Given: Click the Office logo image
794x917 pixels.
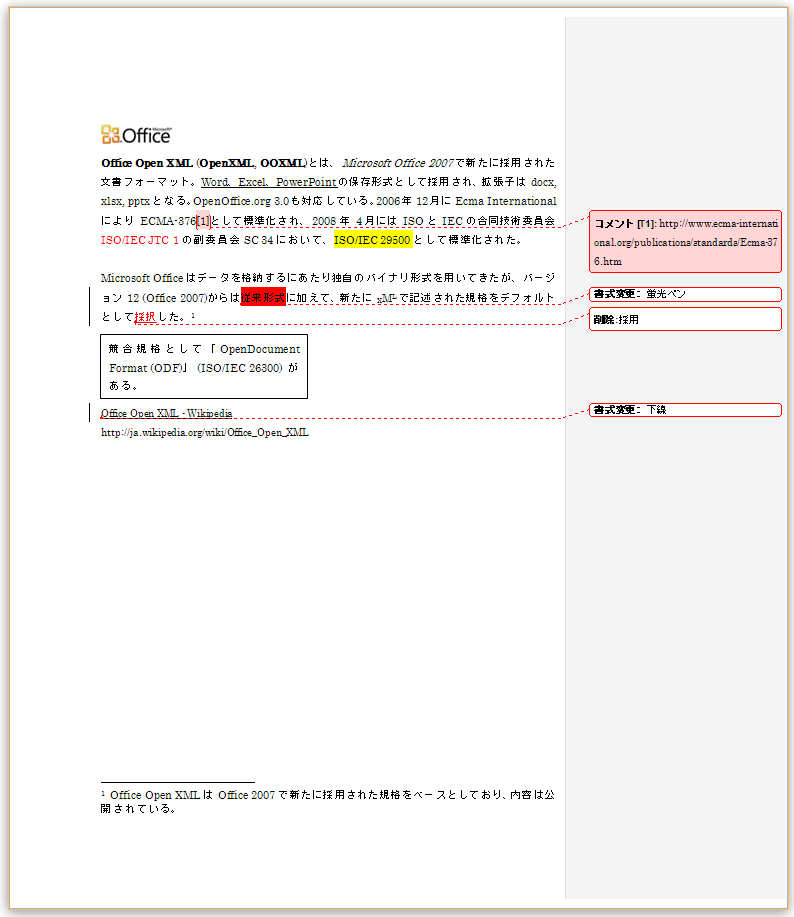Looking at the screenshot, I should click(136, 135).
